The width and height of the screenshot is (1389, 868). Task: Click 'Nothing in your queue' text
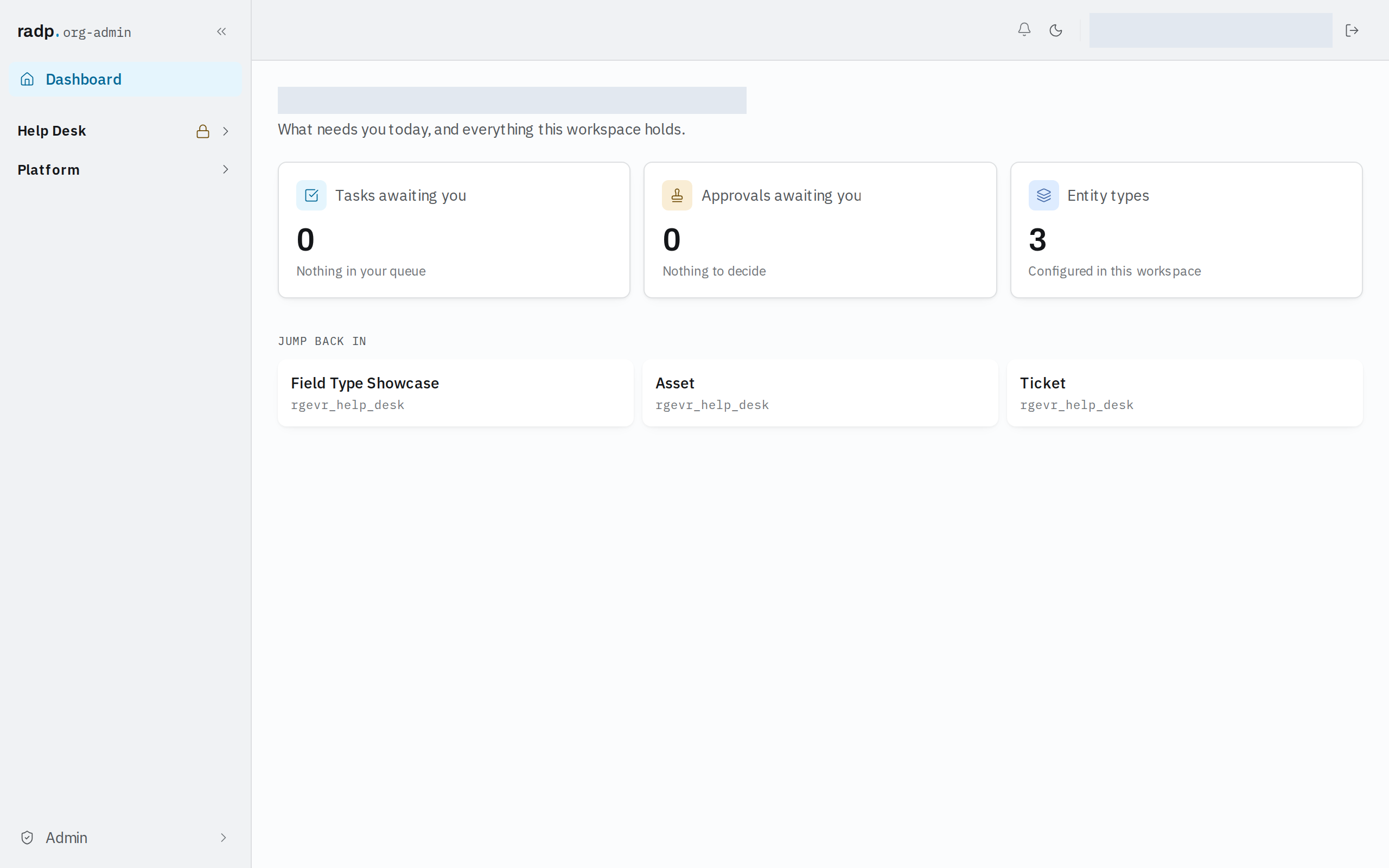360,271
